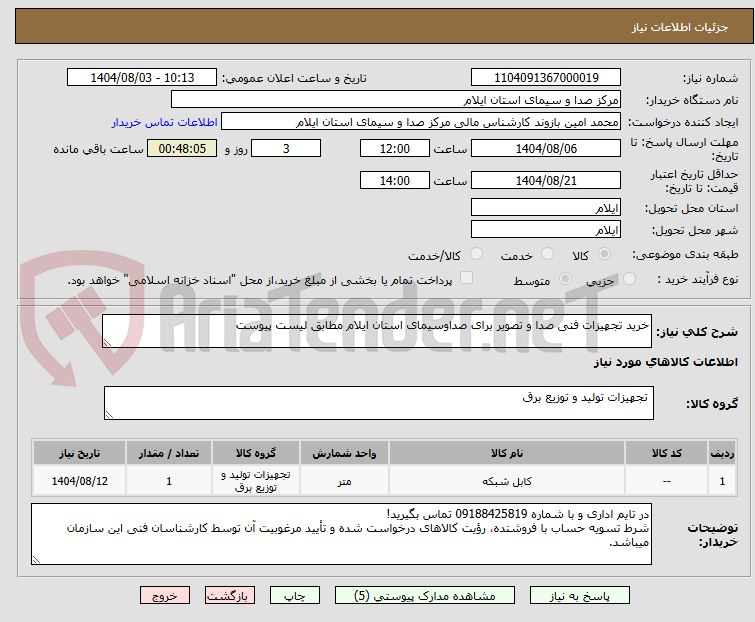Image resolution: width=755 pixels, height=622 pixels.
Task: Click the need date cell 1404/08/12
Action: pos(79,481)
